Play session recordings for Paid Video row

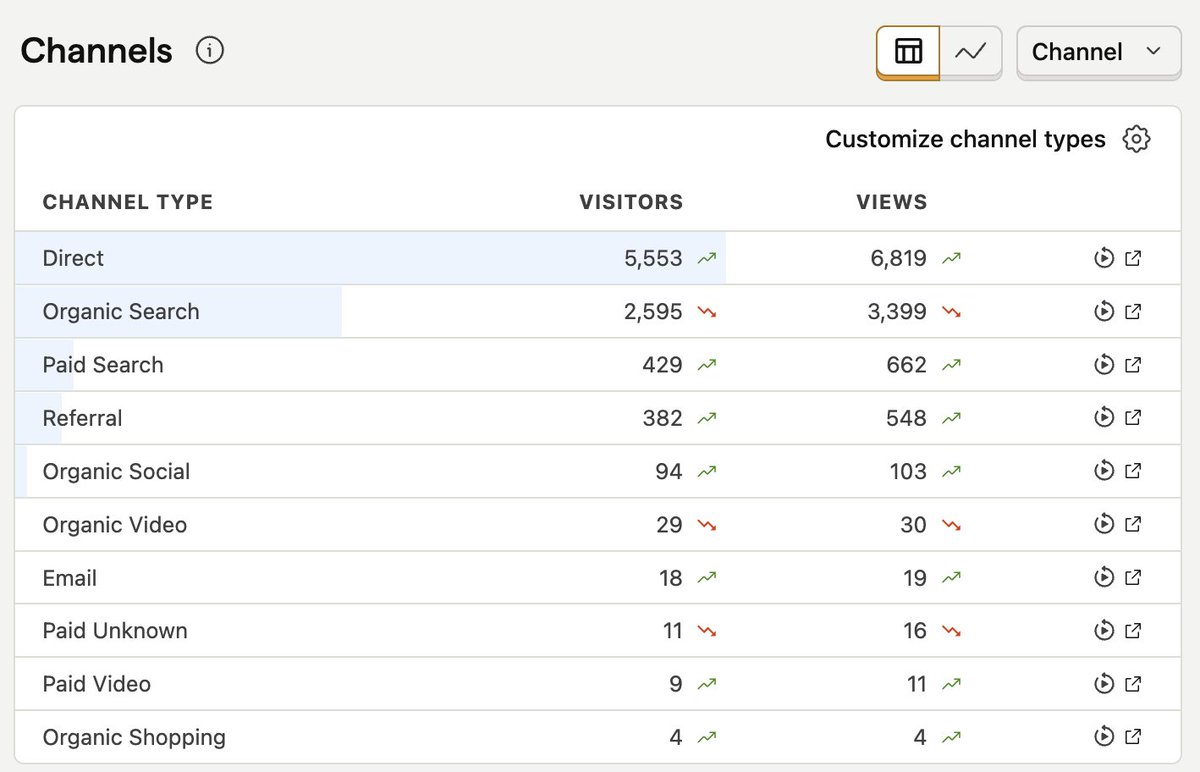coord(1104,684)
